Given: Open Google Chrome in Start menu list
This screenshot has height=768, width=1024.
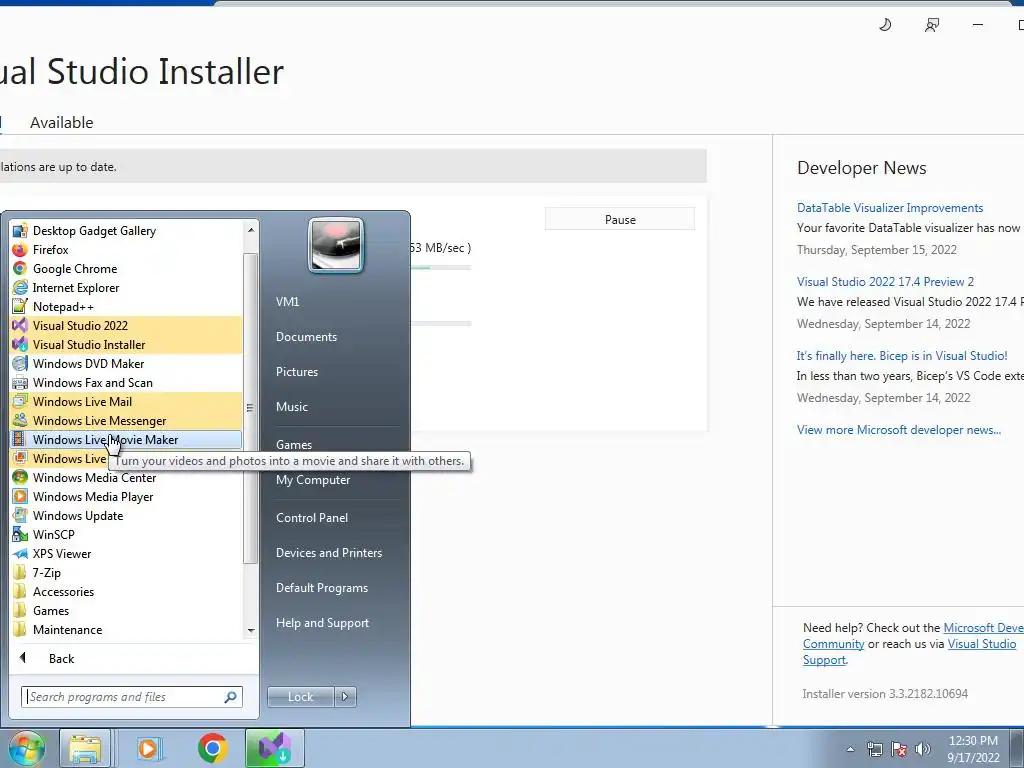Looking at the screenshot, I should [126, 268].
